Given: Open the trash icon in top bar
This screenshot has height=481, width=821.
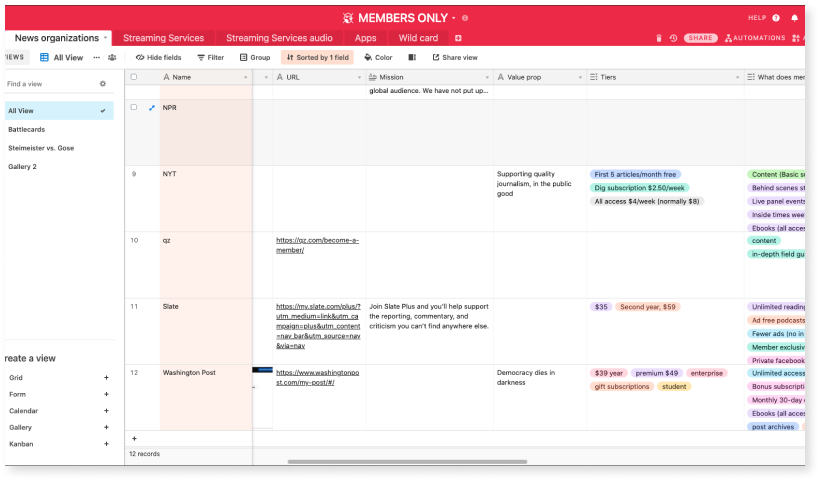Looking at the screenshot, I should click(659, 38).
